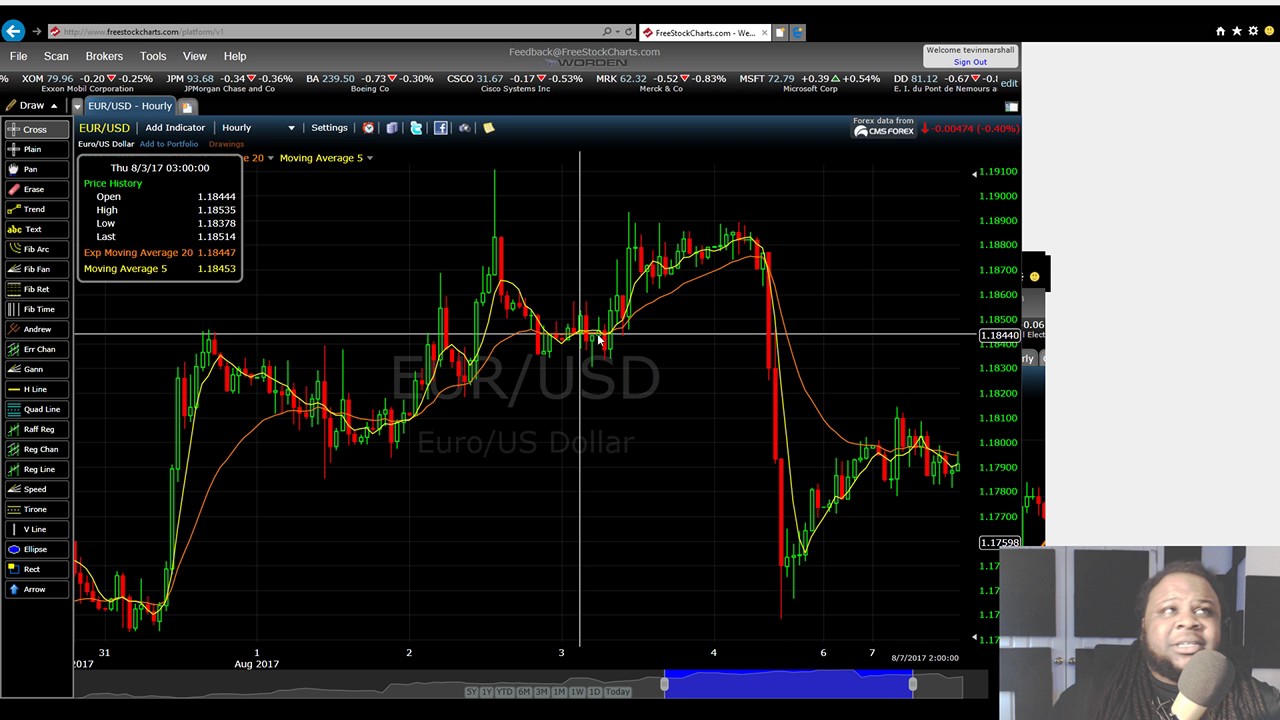Click the Sign Out link
This screenshot has width=1280, height=720.
click(970, 62)
